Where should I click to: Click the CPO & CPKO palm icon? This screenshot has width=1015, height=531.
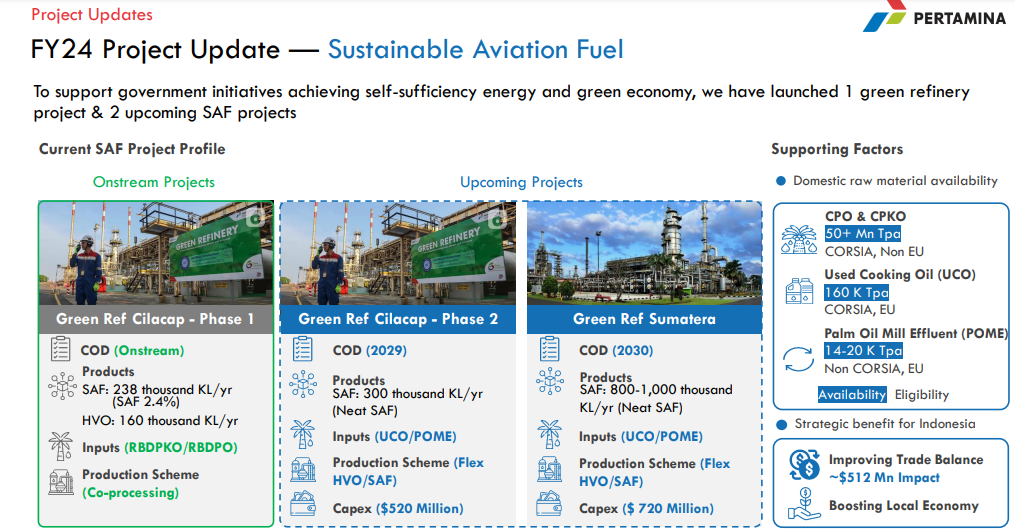797,236
